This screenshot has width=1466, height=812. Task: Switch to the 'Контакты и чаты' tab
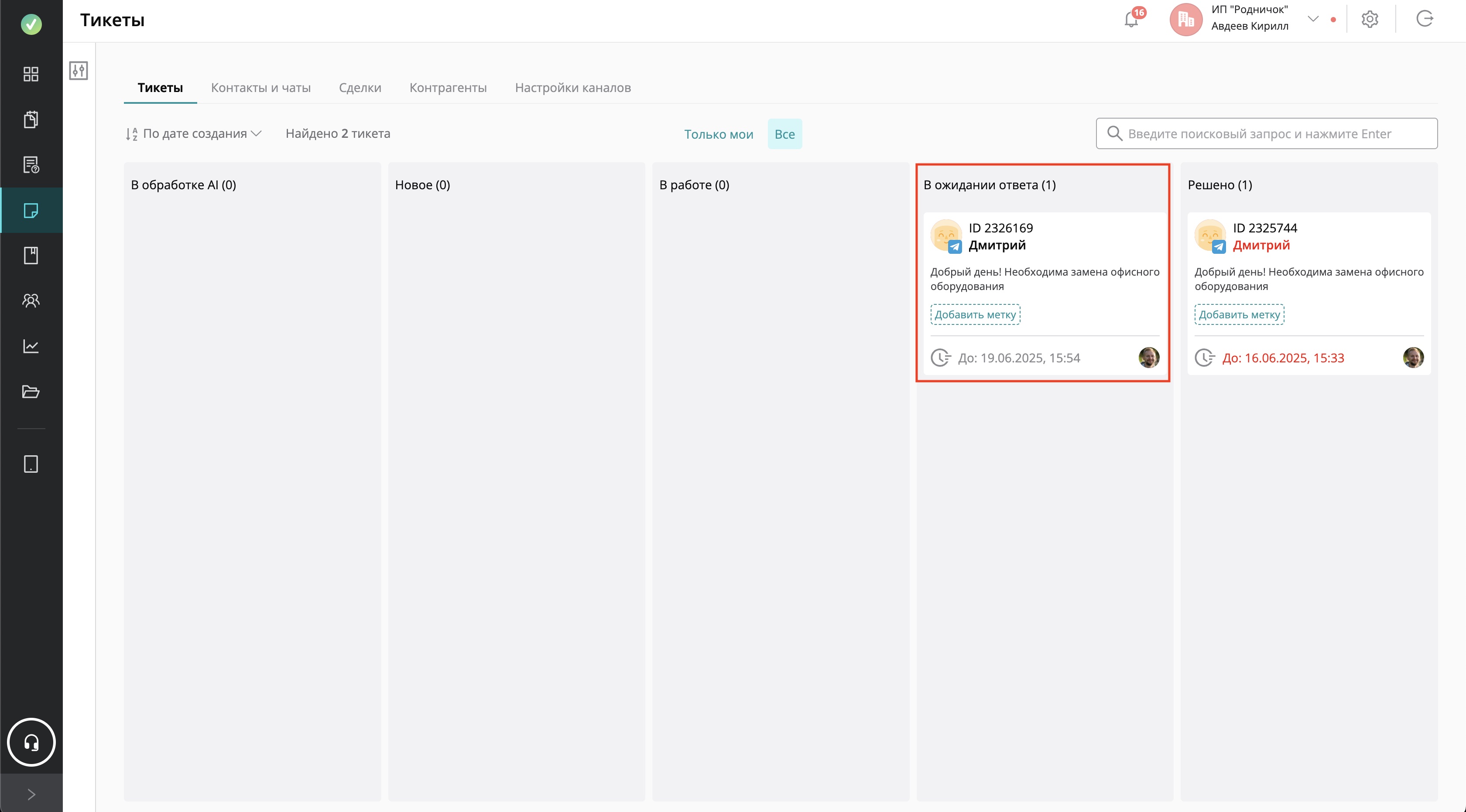[x=260, y=88]
